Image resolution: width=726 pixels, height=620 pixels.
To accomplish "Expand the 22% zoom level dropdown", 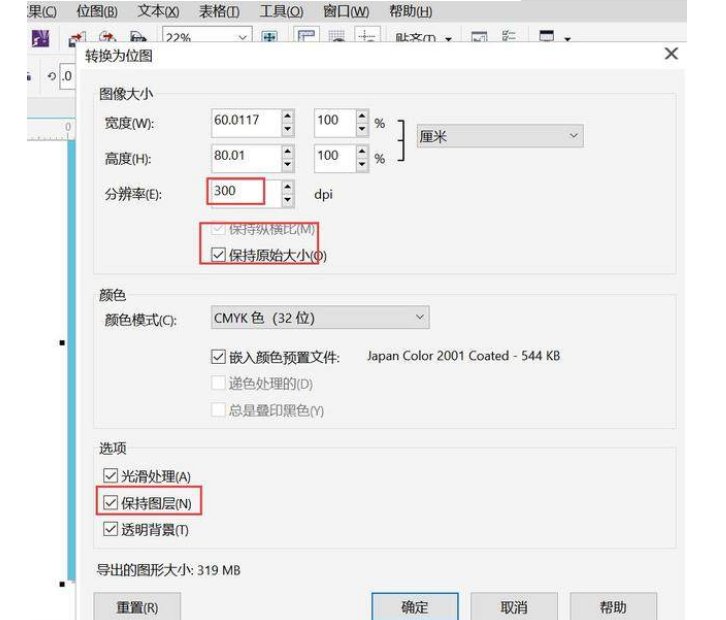I will tap(243, 37).
